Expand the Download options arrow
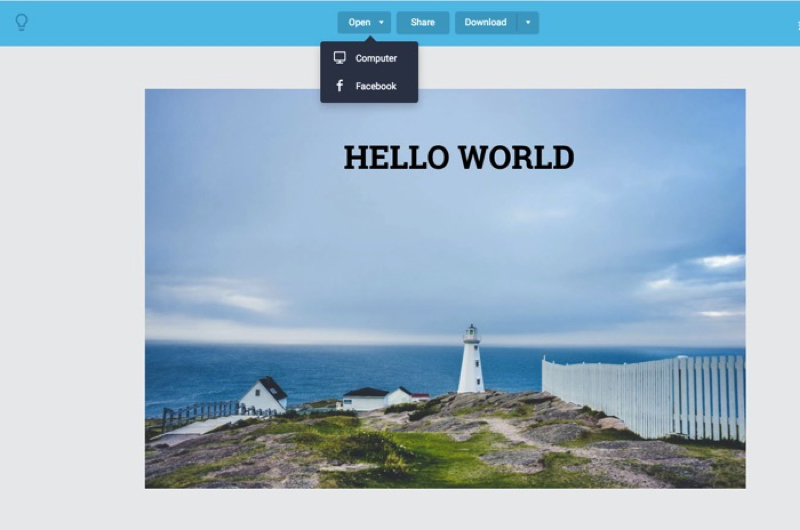This screenshot has width=800, height=530. (528, 22)
